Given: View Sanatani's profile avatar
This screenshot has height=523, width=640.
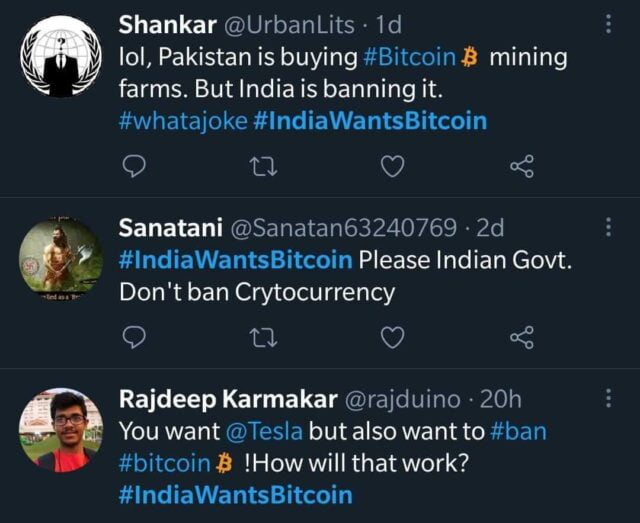Looking at the screenshot, I should point(61,258).
